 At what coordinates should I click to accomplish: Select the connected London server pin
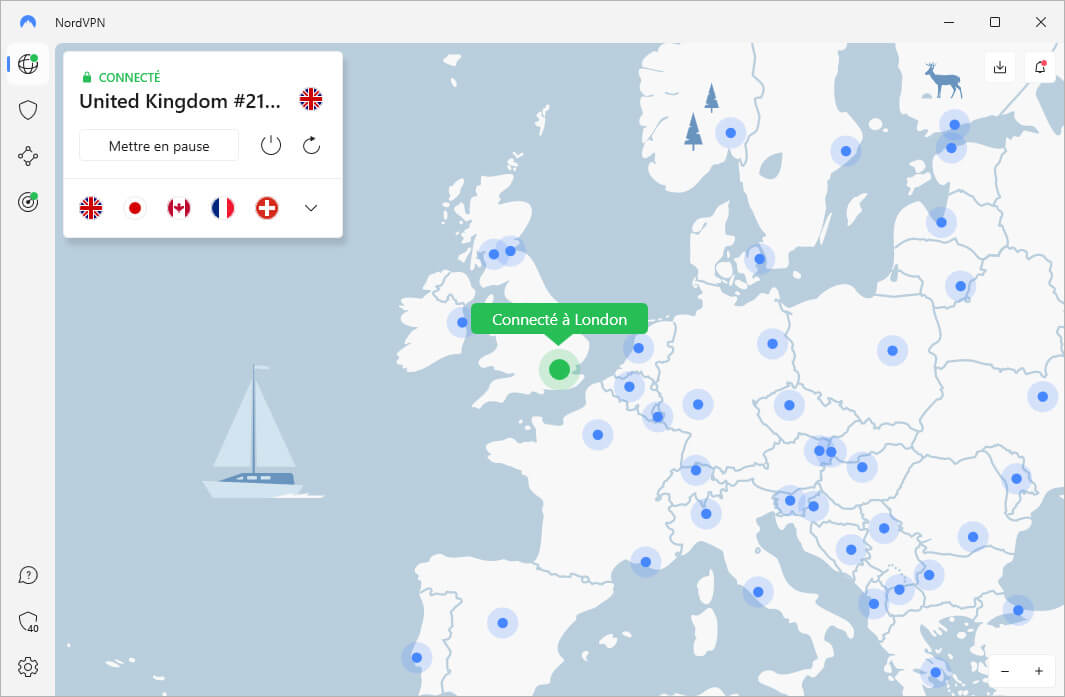[559, 370]
